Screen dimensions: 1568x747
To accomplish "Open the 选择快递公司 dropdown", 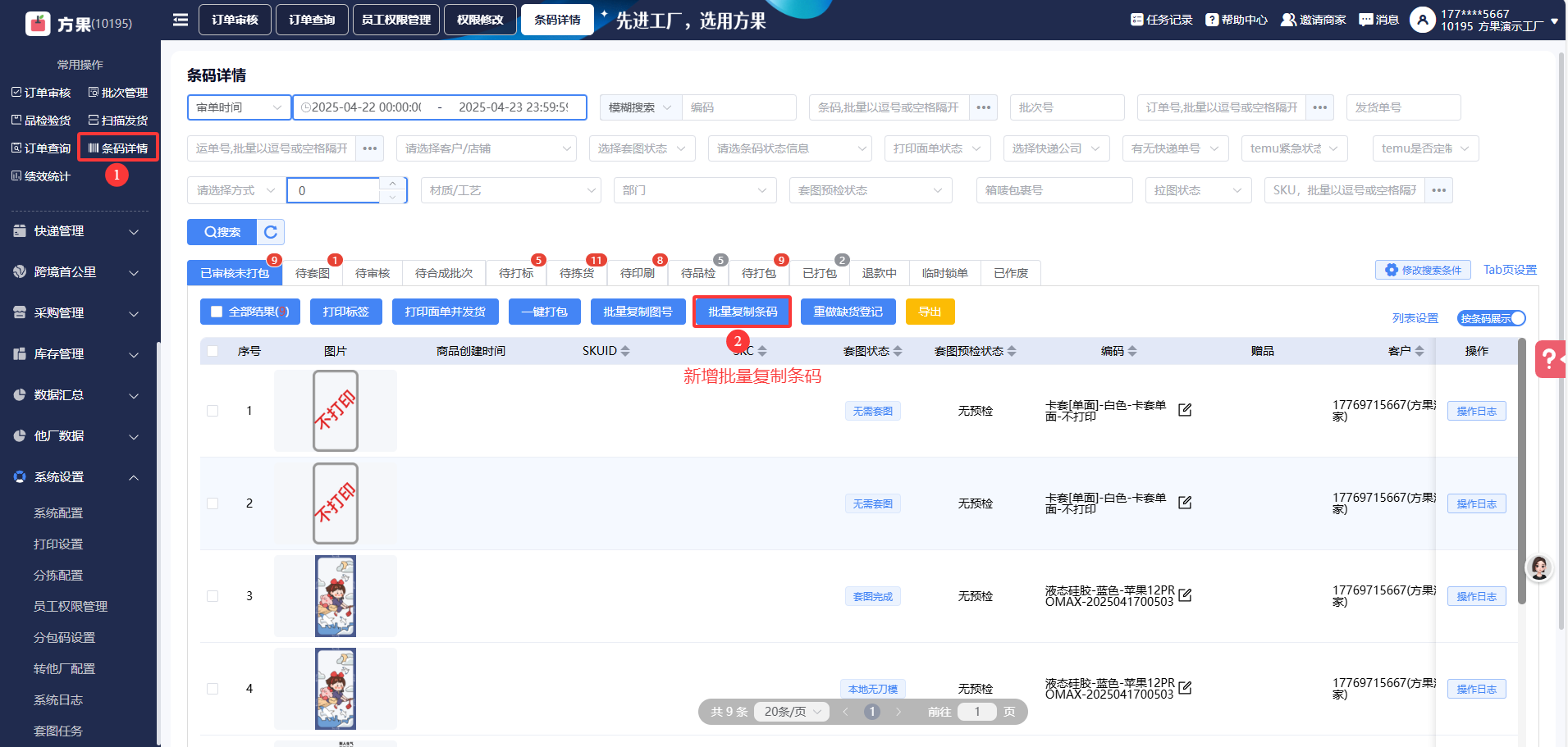I will 1056,148.
